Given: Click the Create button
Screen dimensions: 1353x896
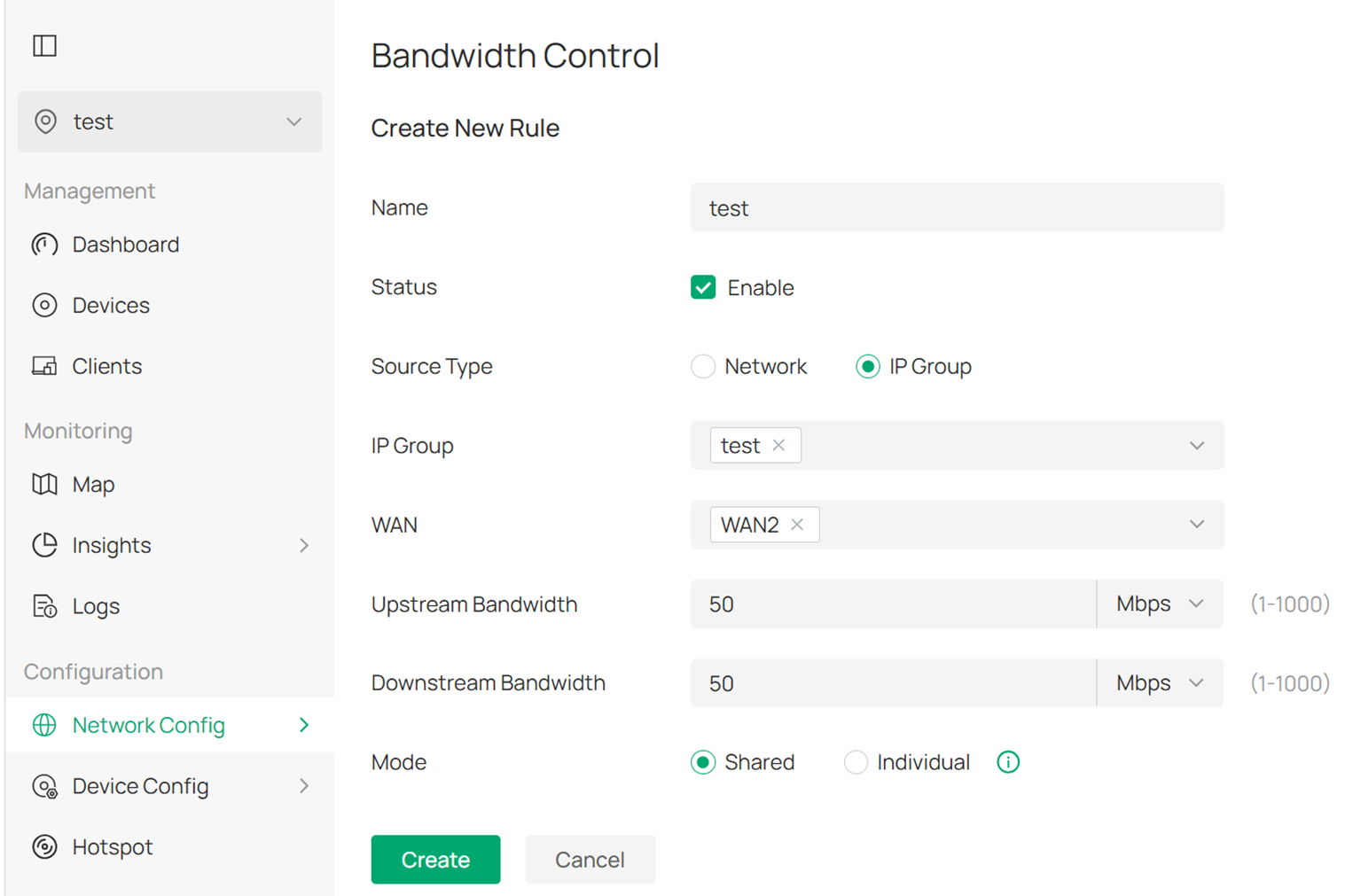Looking at the screenshot, I should [x=435, y=859].
